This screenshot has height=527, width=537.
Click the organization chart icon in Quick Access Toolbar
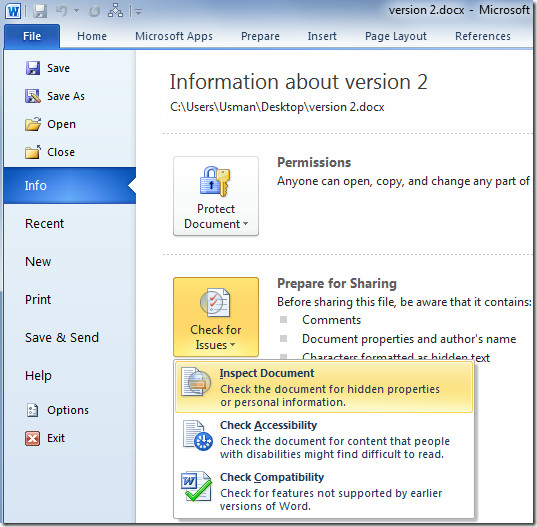pyautogui.click(x=115, y=11)
